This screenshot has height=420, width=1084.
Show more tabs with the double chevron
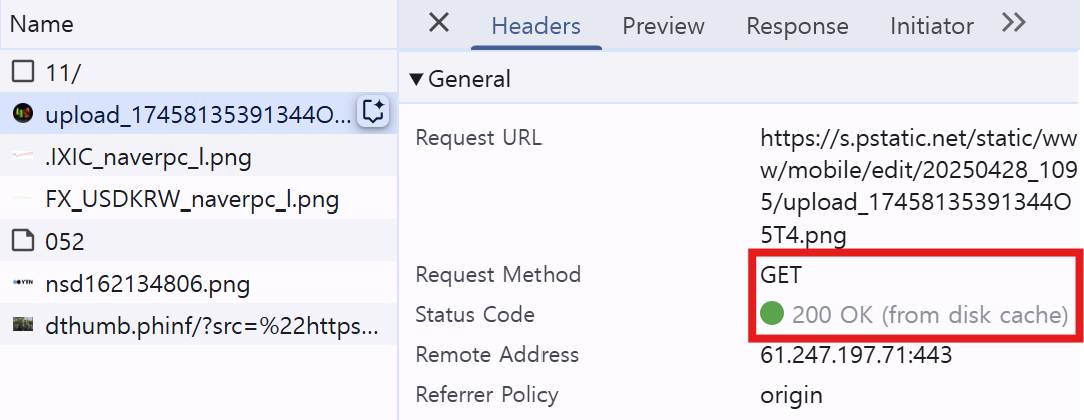tap(1013, 23)
